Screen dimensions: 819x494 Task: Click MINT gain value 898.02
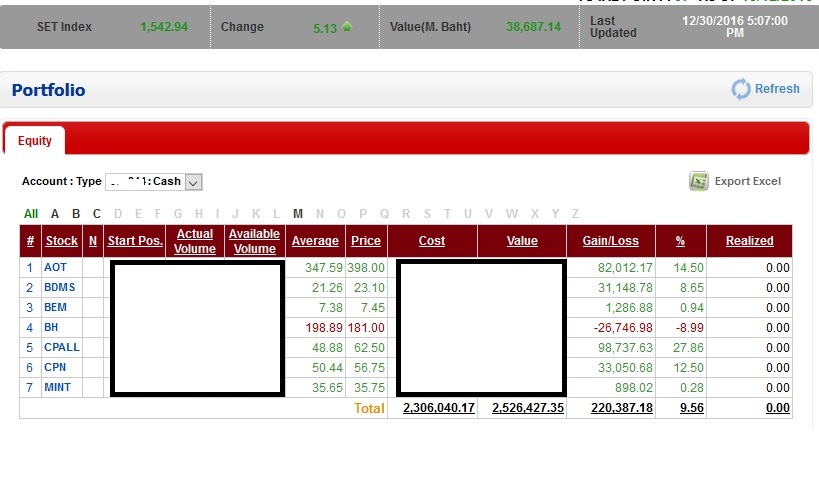(x=634, y=388)
